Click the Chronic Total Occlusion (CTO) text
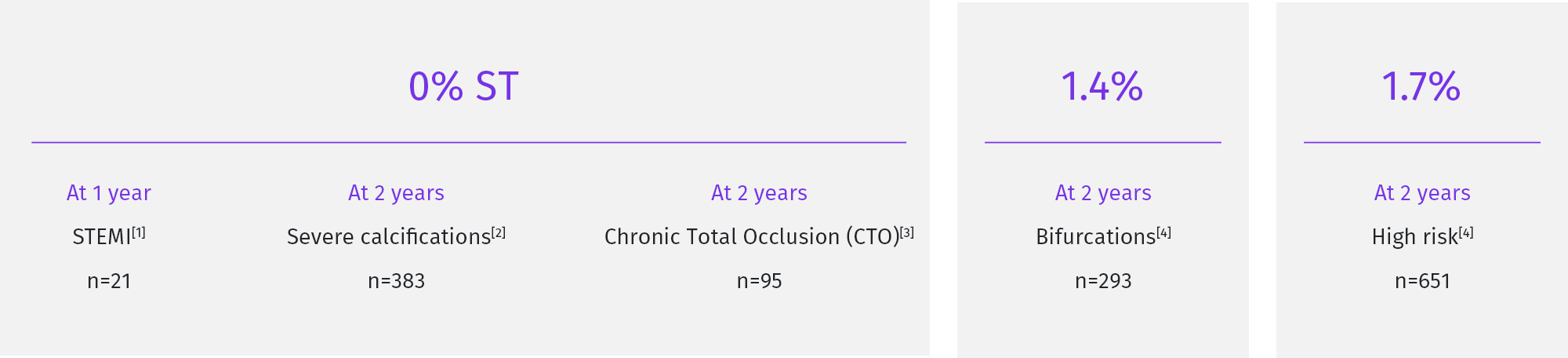Viewport: 1568px width, 358px height. (x=752, y=236)
